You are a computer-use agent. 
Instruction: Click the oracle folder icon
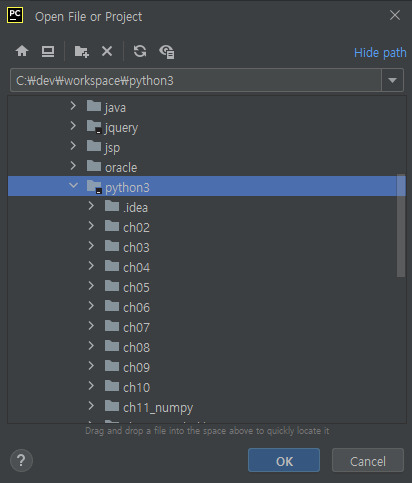tap(94, 166)
